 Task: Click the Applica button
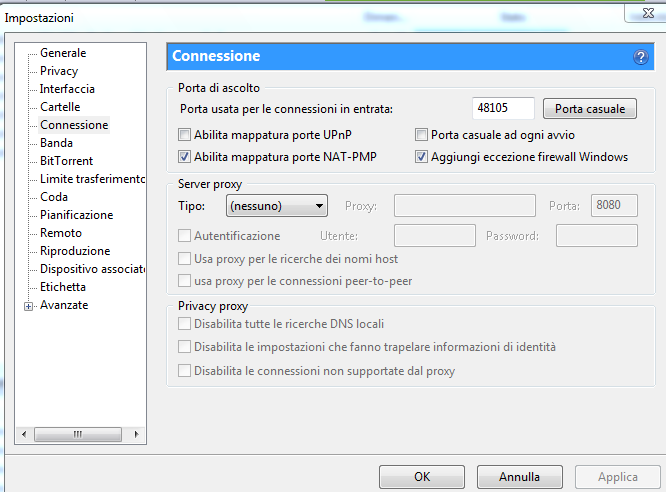pos(618,477)
